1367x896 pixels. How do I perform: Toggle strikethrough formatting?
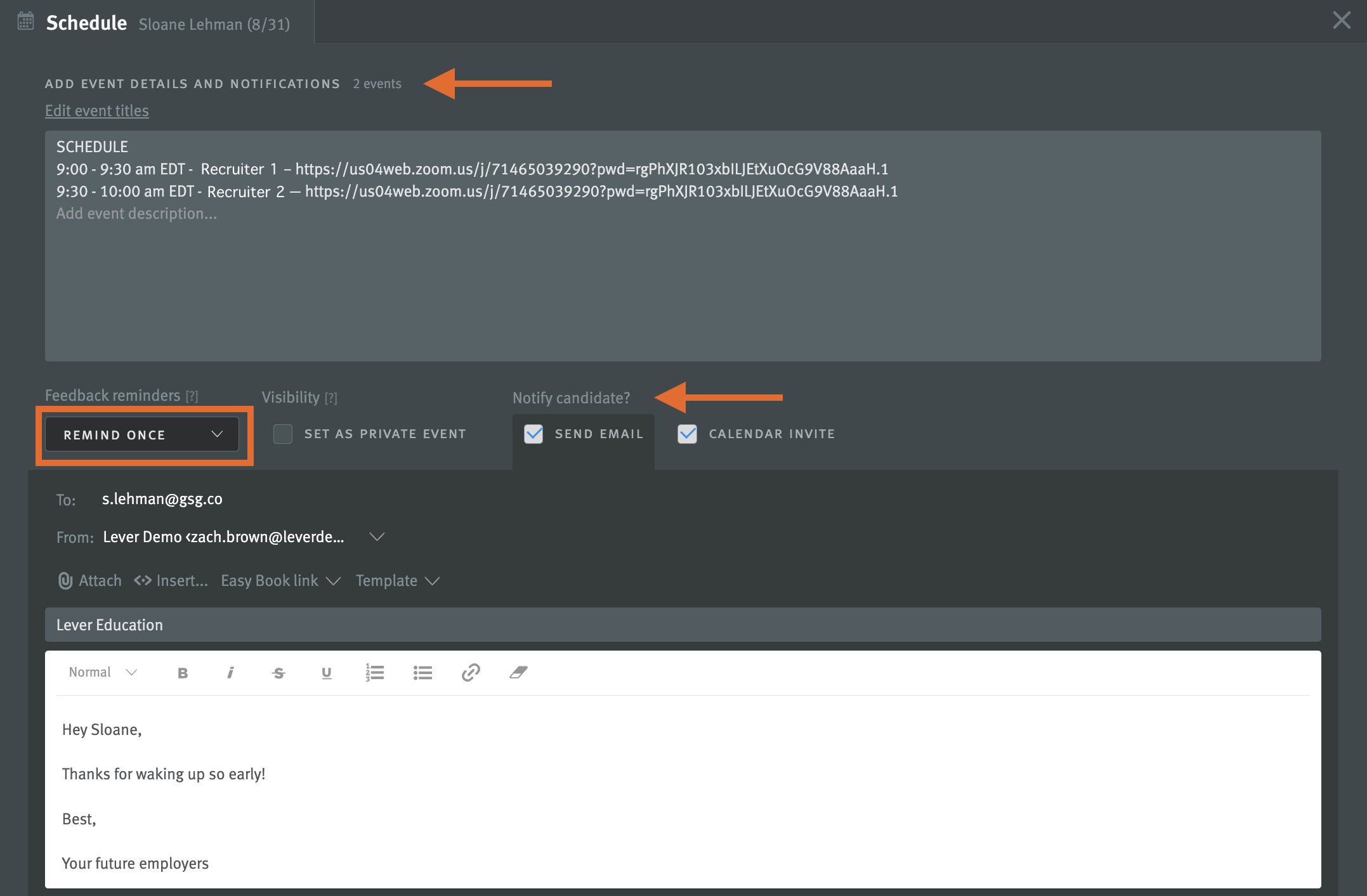(278, 673)
